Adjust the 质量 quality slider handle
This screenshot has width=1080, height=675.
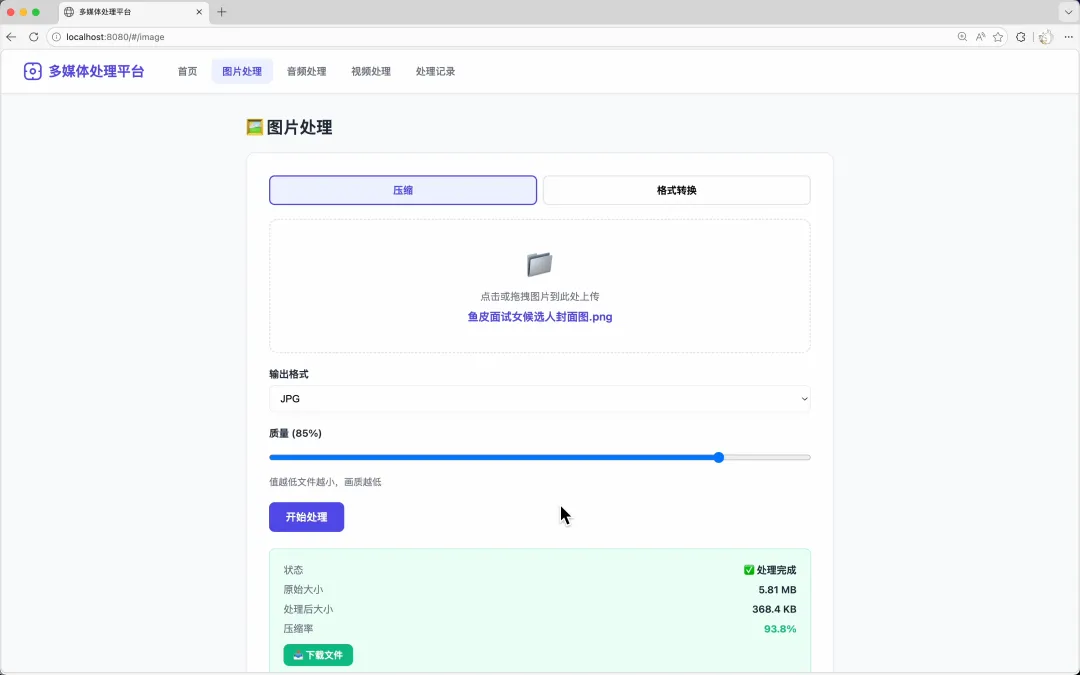[x=718, y=457]
